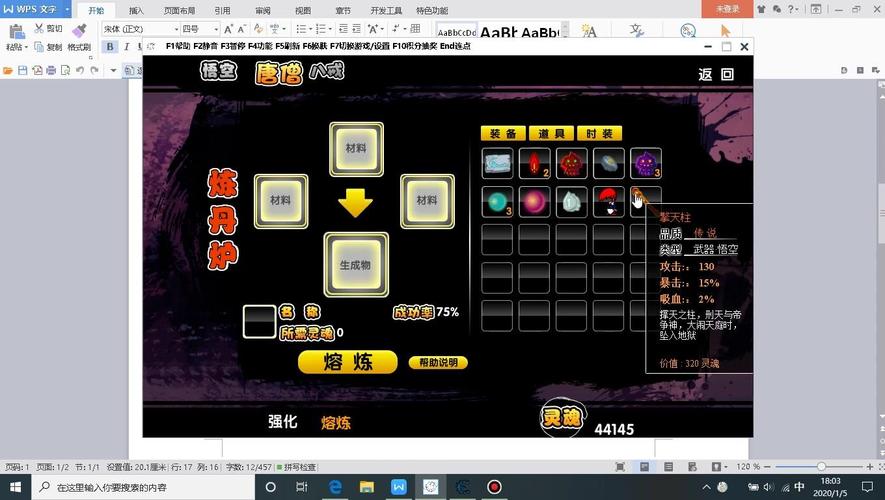The width and height of the screenshot is (885, 500).
Task: Click the ice-blue slab item in first slot
Action: coord(497,163)
